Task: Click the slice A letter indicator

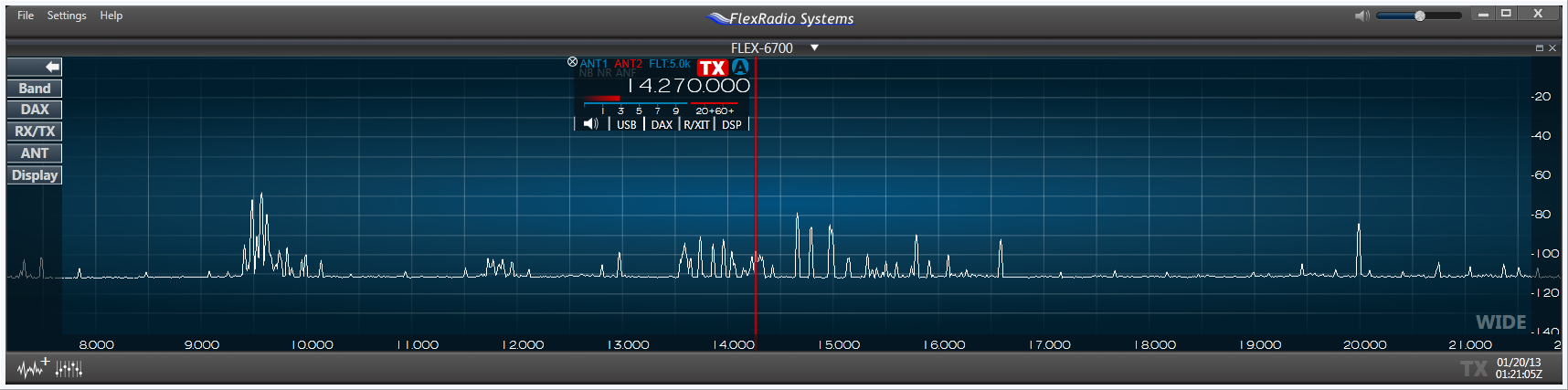Action: (740, 67)
